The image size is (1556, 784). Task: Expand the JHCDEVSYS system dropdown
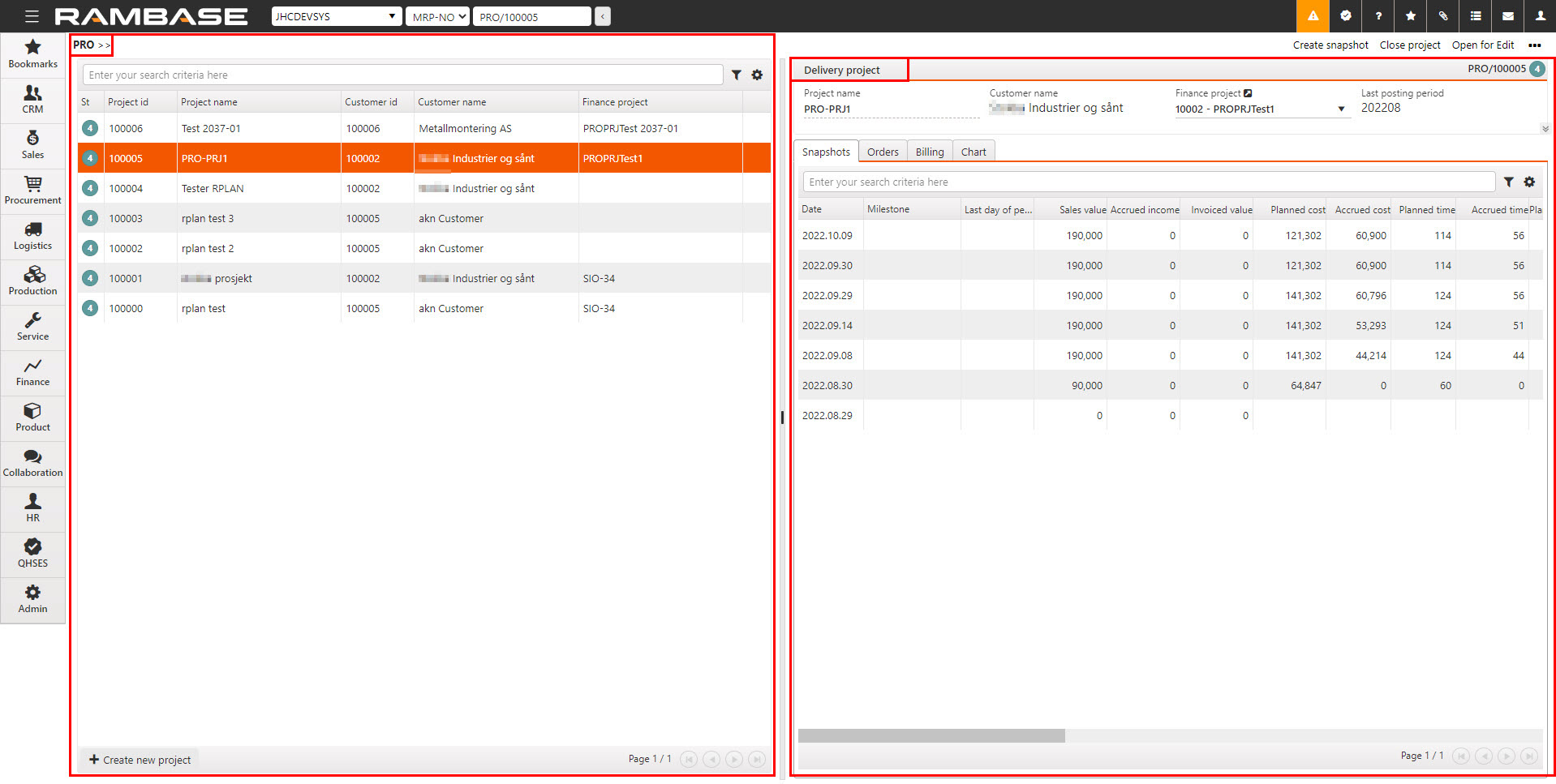336,17
